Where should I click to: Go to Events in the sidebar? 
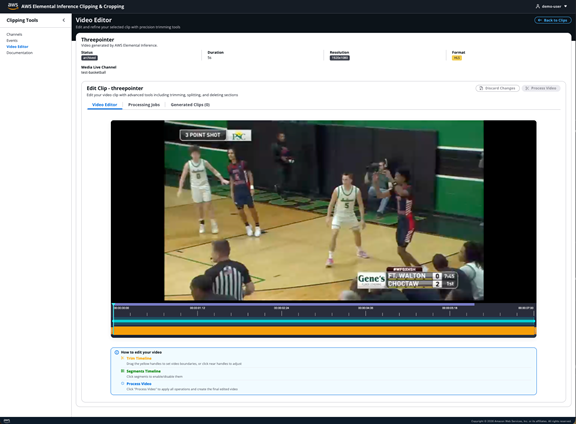[12, 40]
